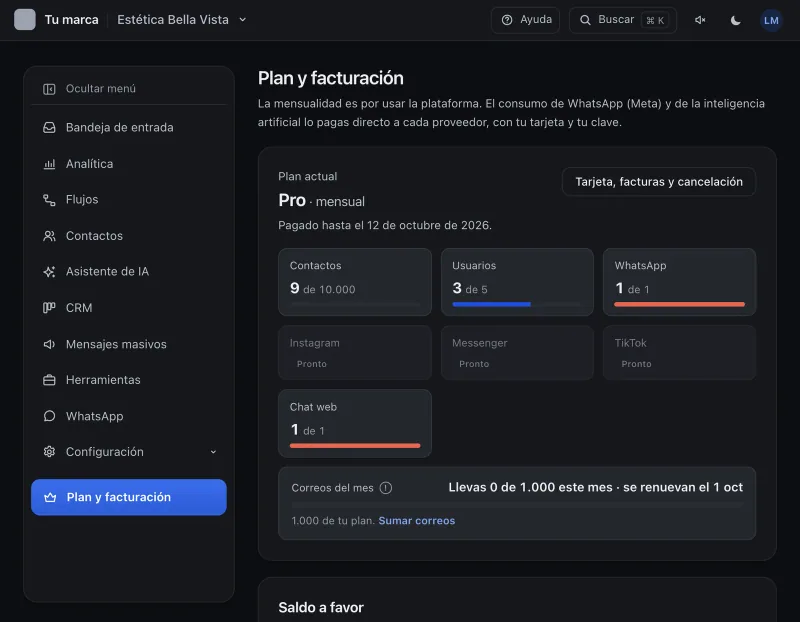Viewport: 800px width, 622px height.
Task: Click the WhatsApp chat bubble icon
Action: 49,416
